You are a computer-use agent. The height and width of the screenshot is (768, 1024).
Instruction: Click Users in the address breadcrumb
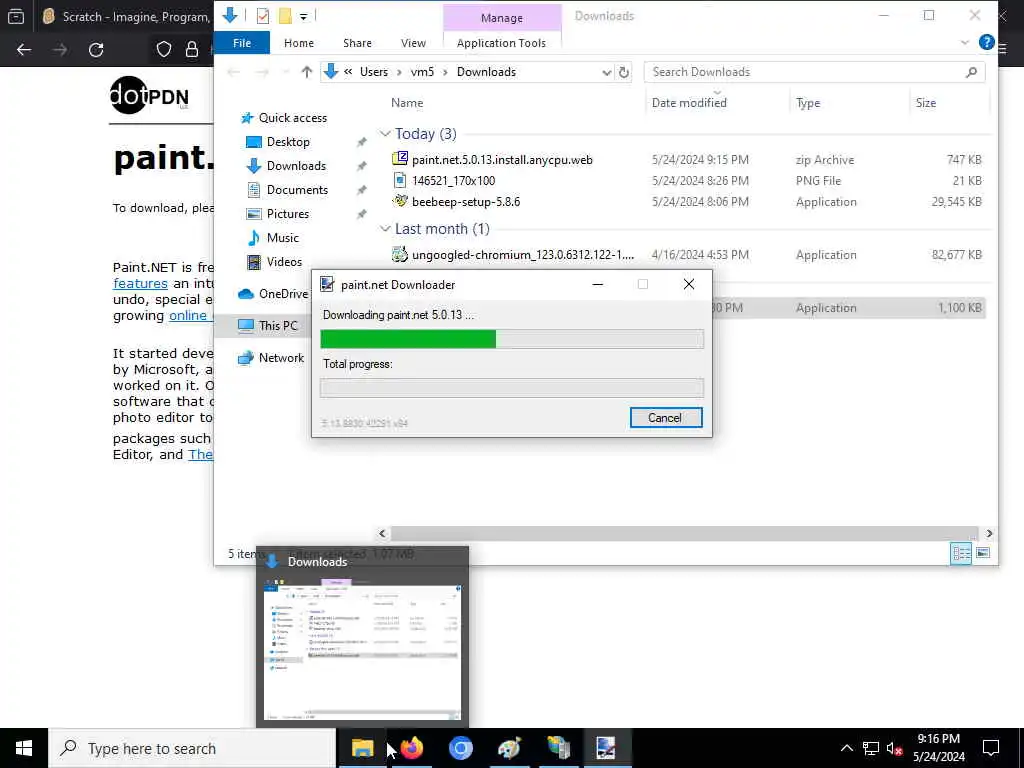click(374, 72)
